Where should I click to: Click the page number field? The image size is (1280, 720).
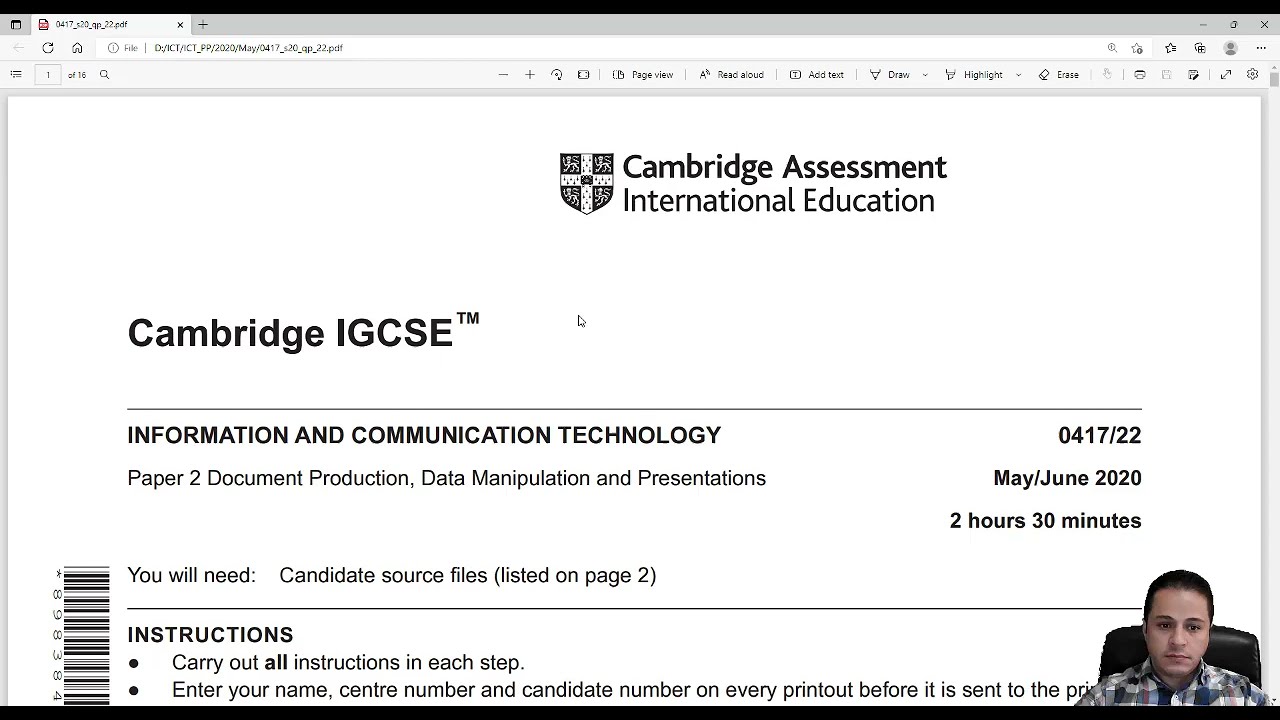[47, 75]
